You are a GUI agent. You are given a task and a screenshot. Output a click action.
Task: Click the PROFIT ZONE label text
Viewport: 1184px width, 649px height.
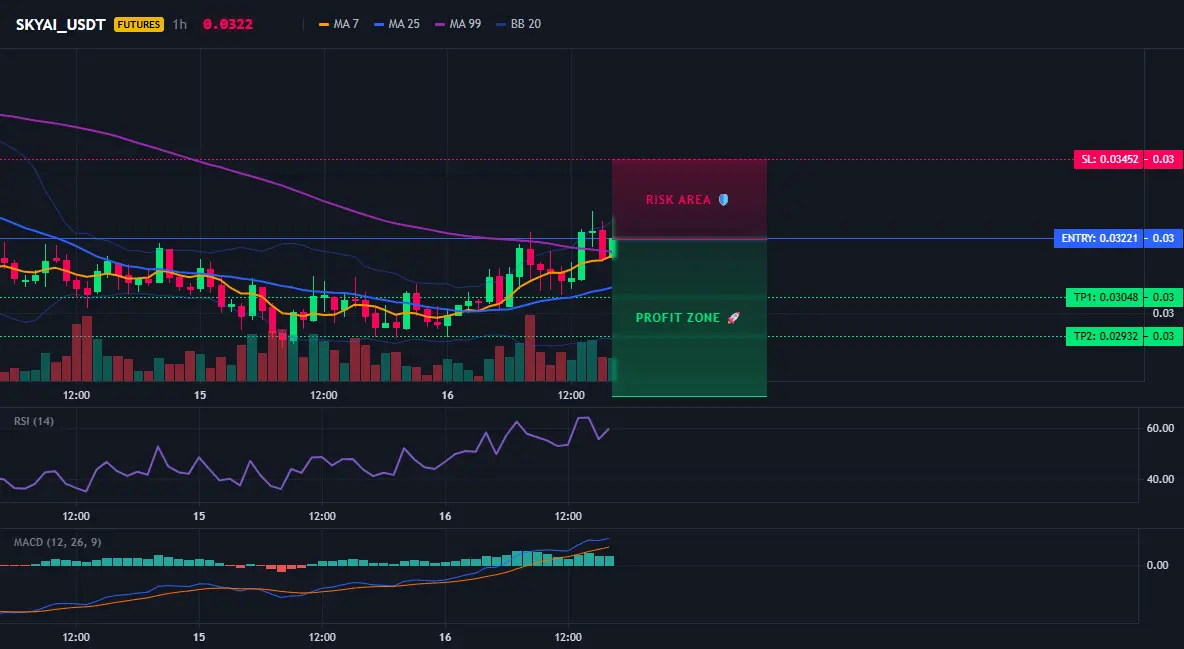point(677,317)
